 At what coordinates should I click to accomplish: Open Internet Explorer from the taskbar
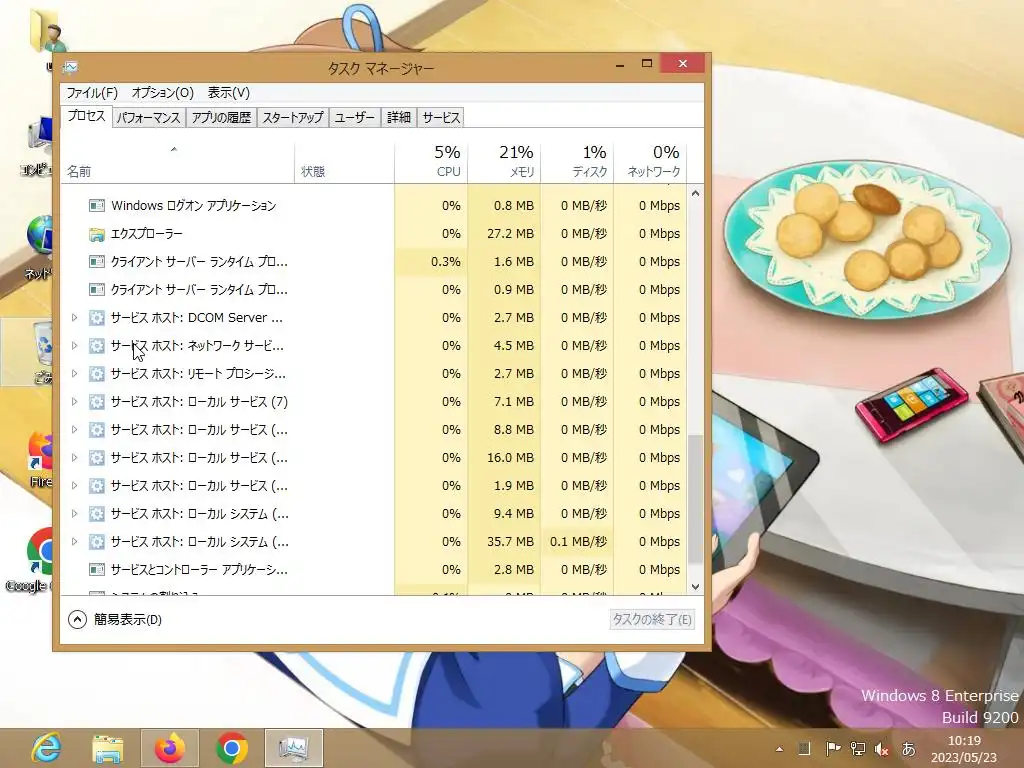tap(46, 748)
